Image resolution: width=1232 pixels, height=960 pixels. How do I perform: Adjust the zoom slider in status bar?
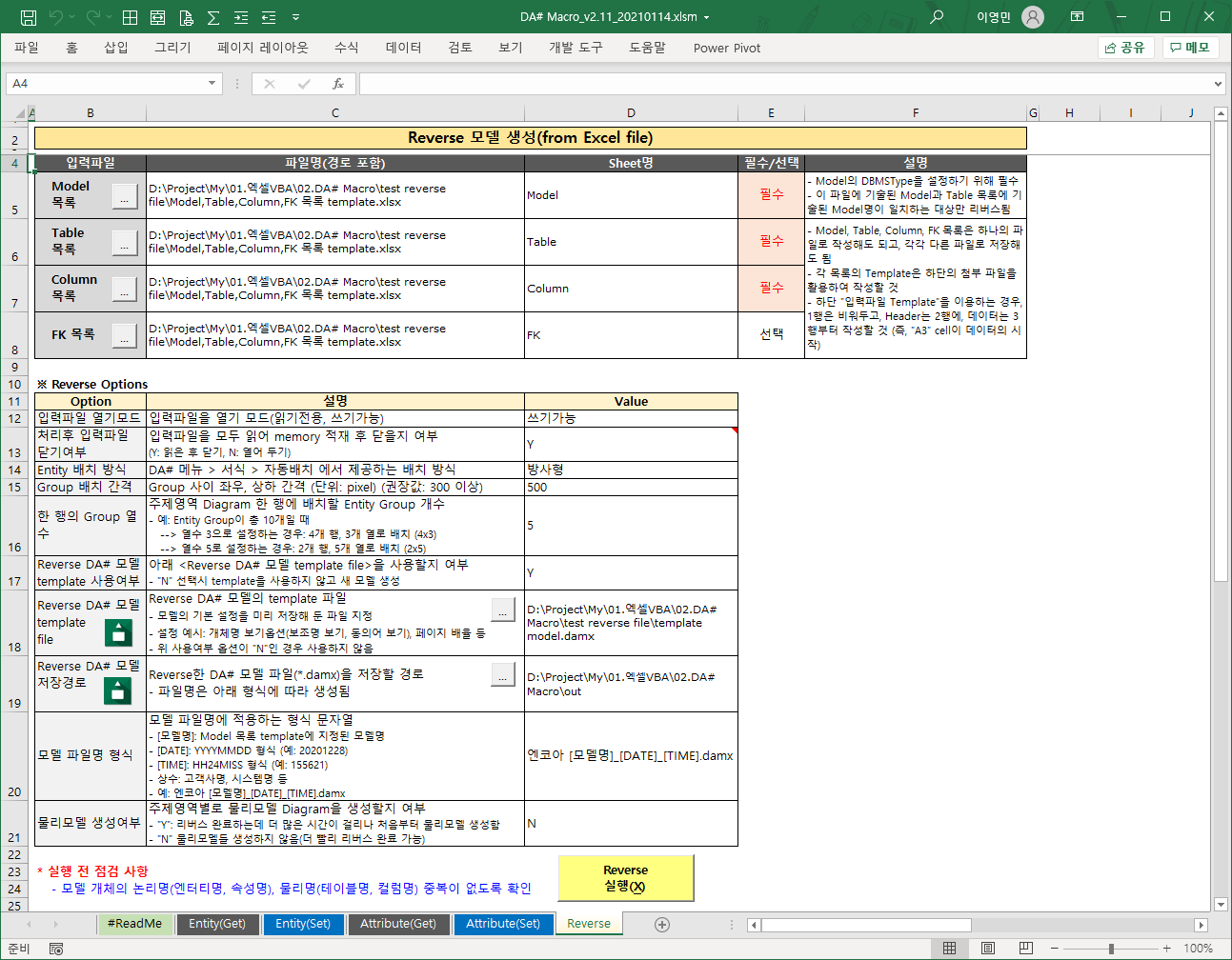click(x=1111, y=949)
